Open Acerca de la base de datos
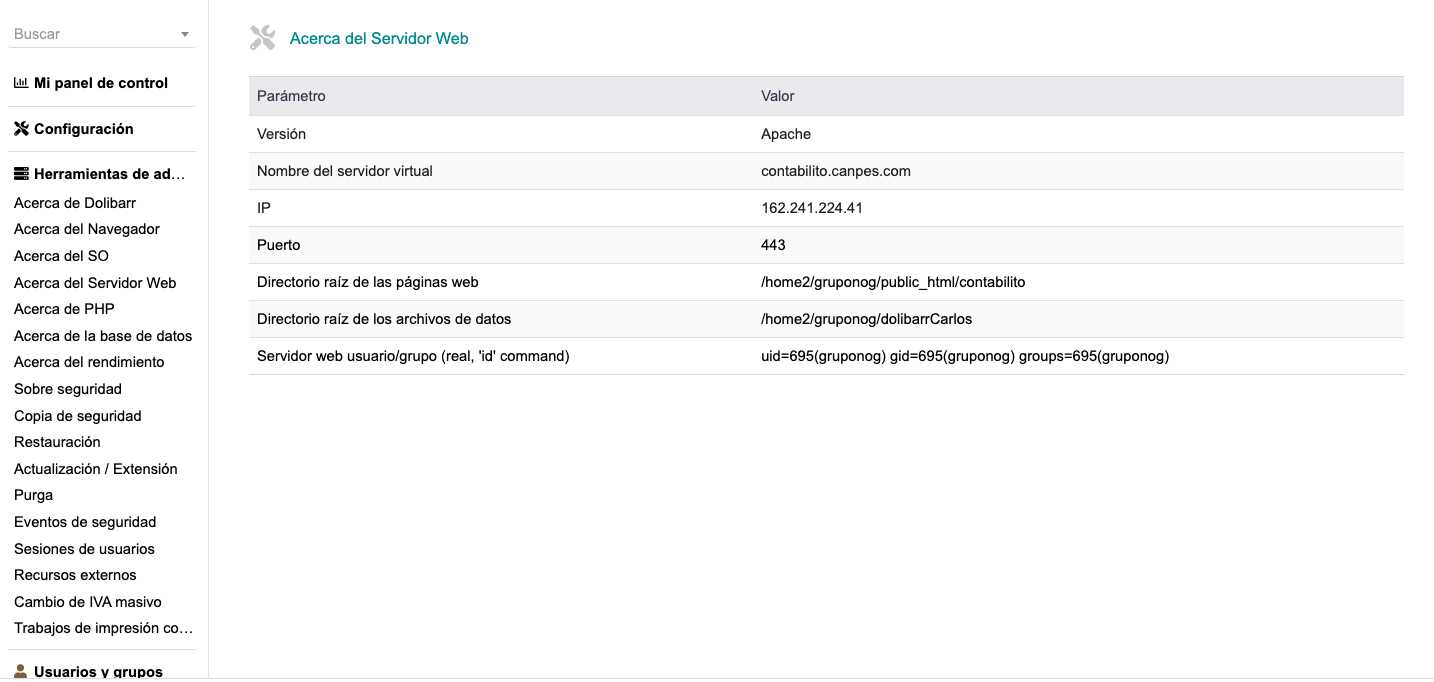Viewport: 1434px width, 682px height. tap(103, 336)
